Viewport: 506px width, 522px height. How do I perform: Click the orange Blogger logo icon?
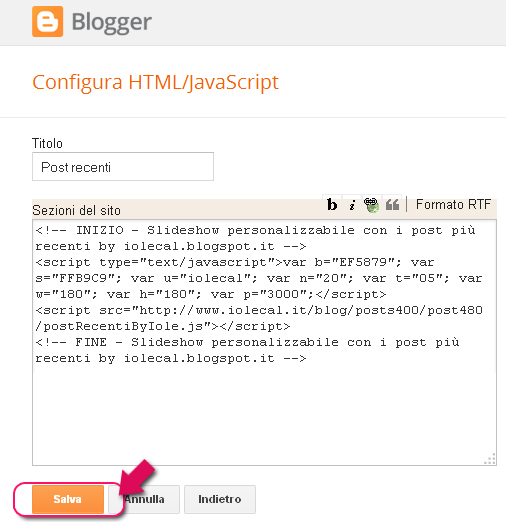point(47,21)
